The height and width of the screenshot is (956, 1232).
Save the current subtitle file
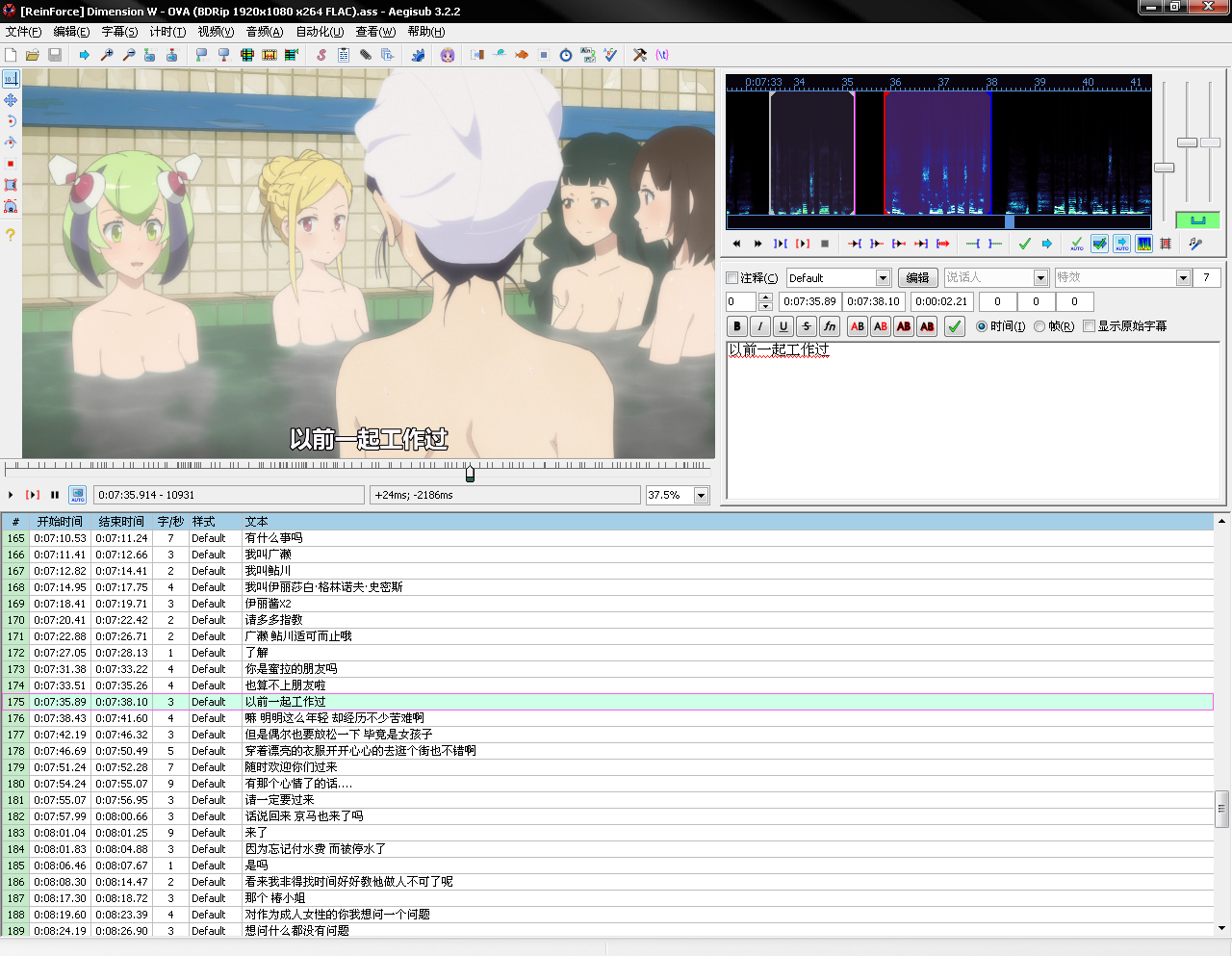pos(55,55)
